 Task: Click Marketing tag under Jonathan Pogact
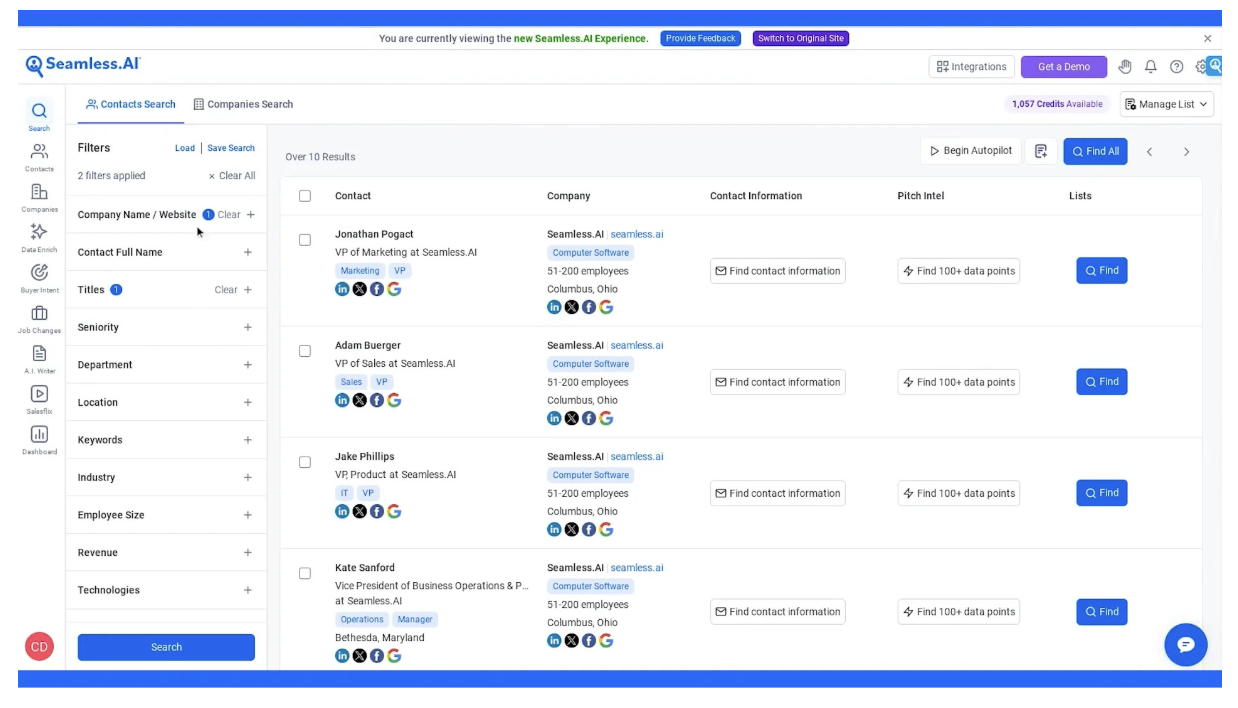(360, 271)
